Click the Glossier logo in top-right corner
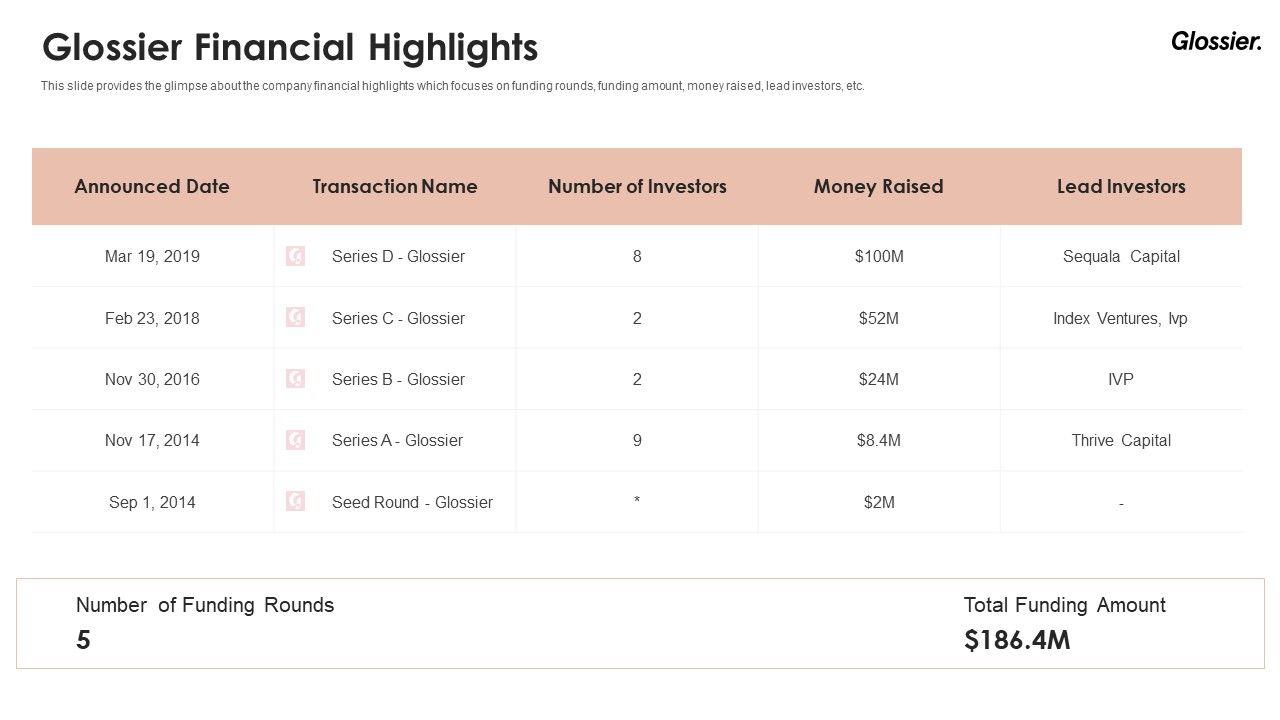 click(x=1216, y=42)
